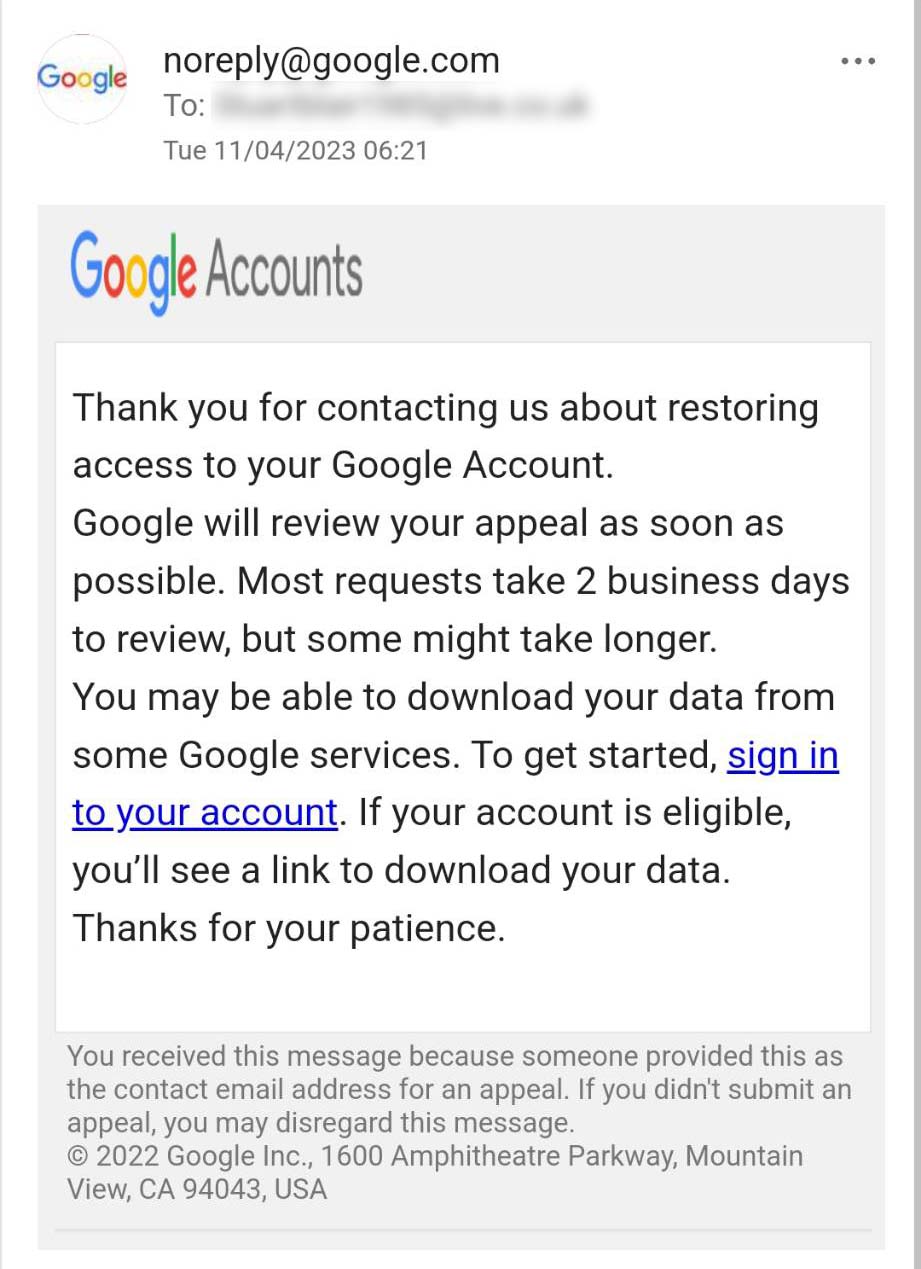Click the blurred recipient email address
Screen dimensions: 921x1269
[402, 105]
